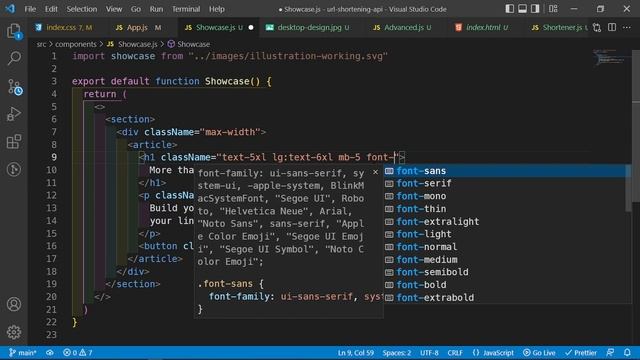Open the Manage settings gear
Screen dimensions: 640x360
pos(14,332)
